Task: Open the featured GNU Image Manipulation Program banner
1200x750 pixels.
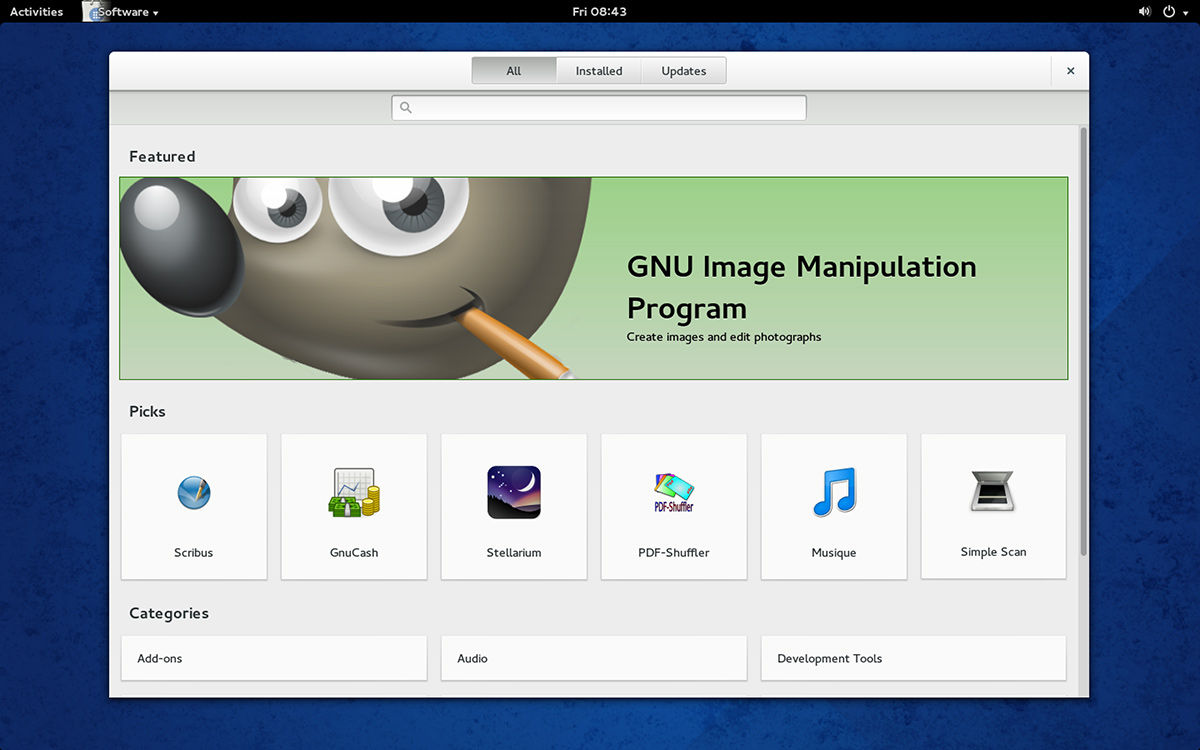Action: [x=594, y=278]
